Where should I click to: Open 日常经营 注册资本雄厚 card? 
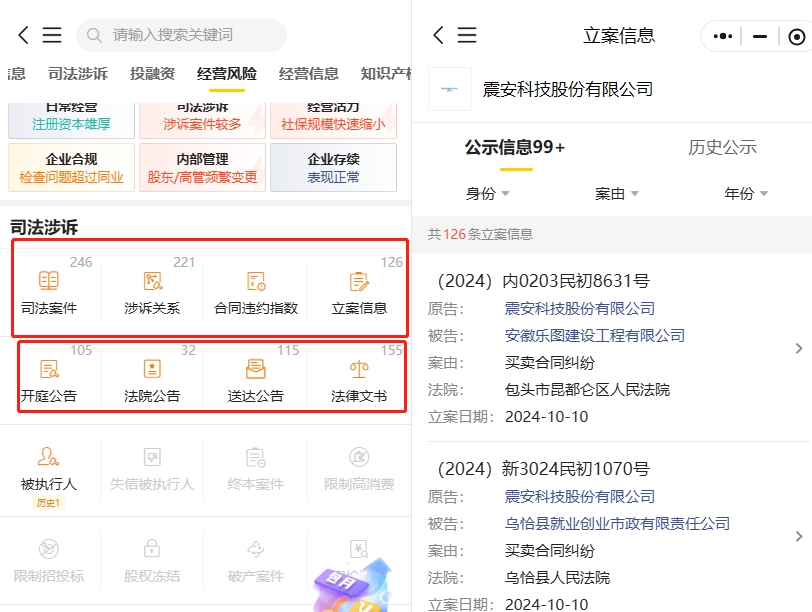coord(71,120)
